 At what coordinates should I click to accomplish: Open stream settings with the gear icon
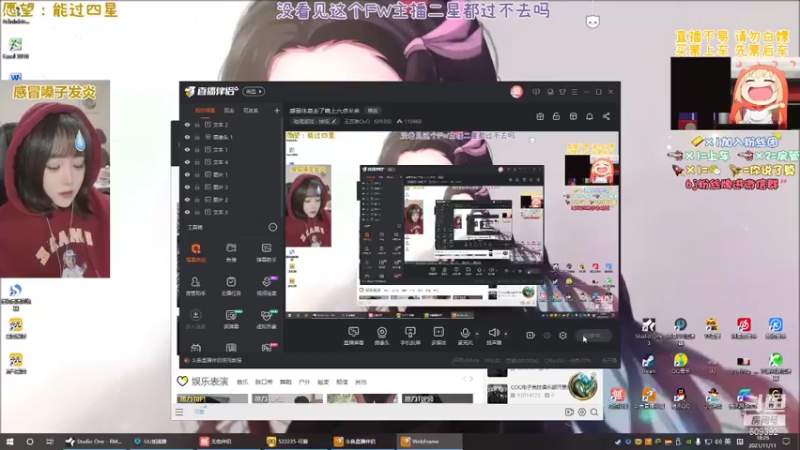(563, 335)
